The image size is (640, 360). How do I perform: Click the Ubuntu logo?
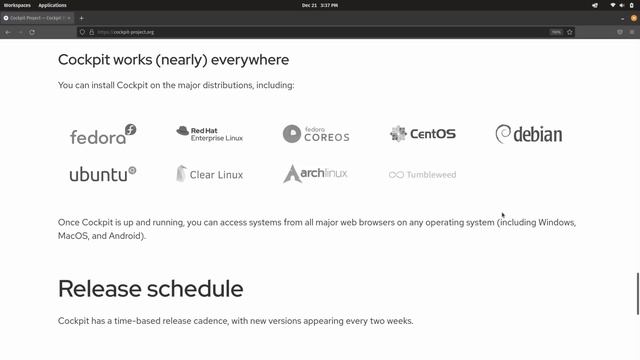(x=103, y=174)
